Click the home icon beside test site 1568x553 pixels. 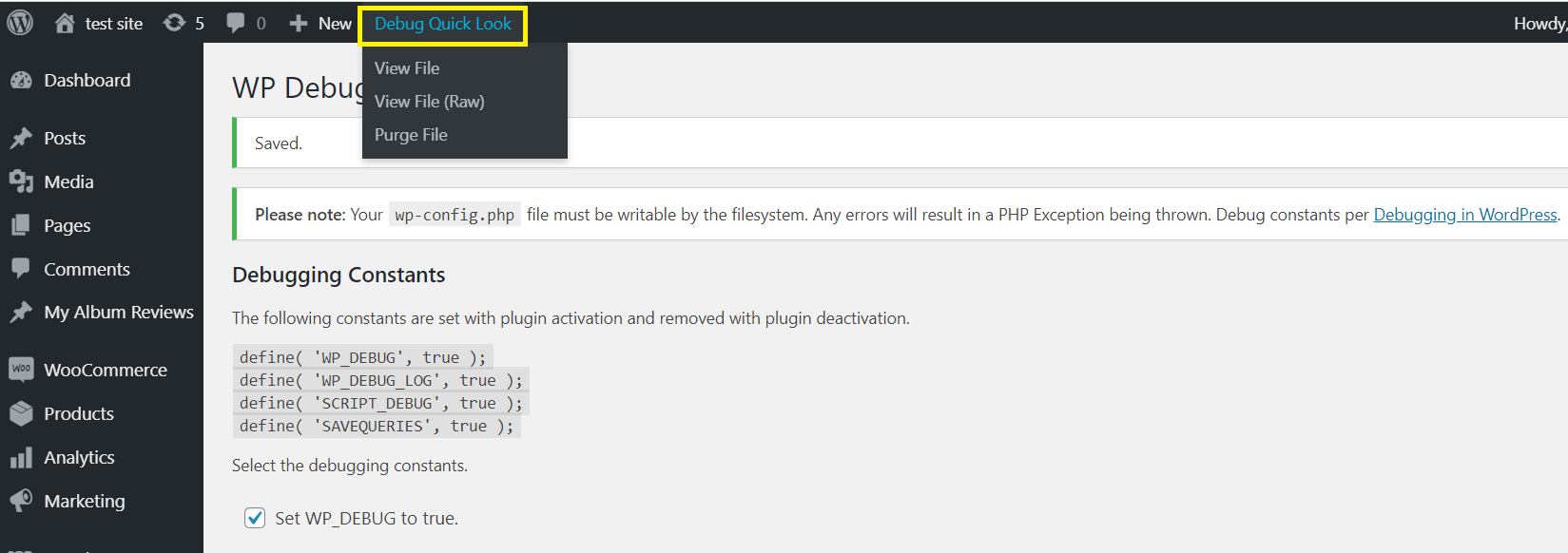pos(65,23)
